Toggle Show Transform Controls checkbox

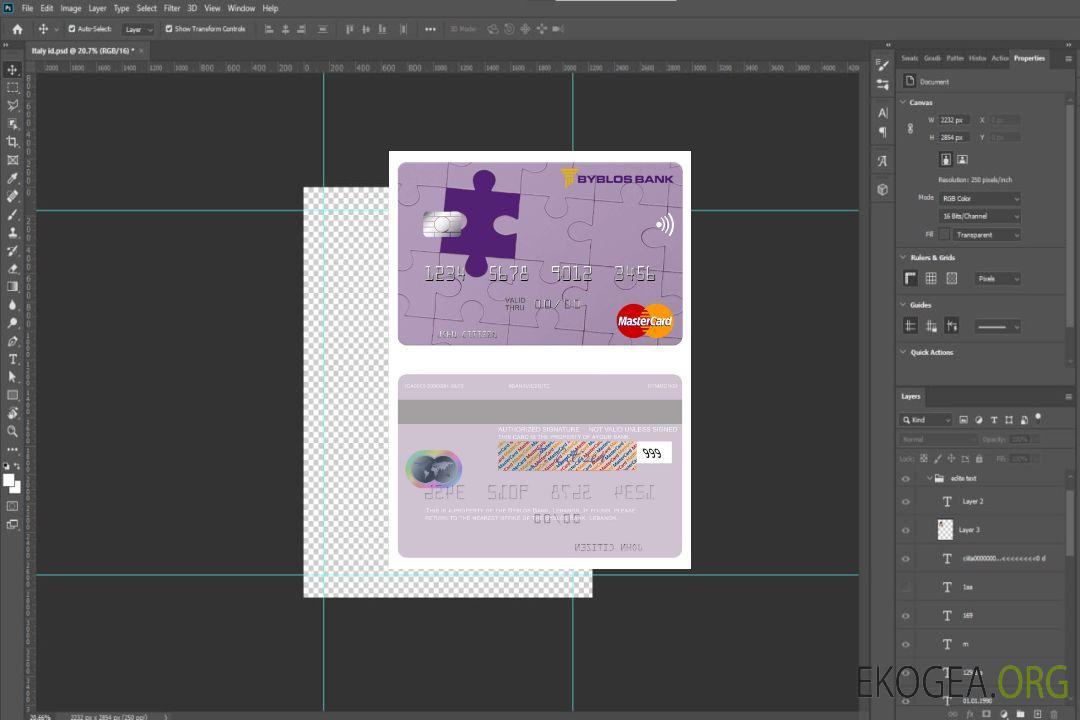(169, 29)
